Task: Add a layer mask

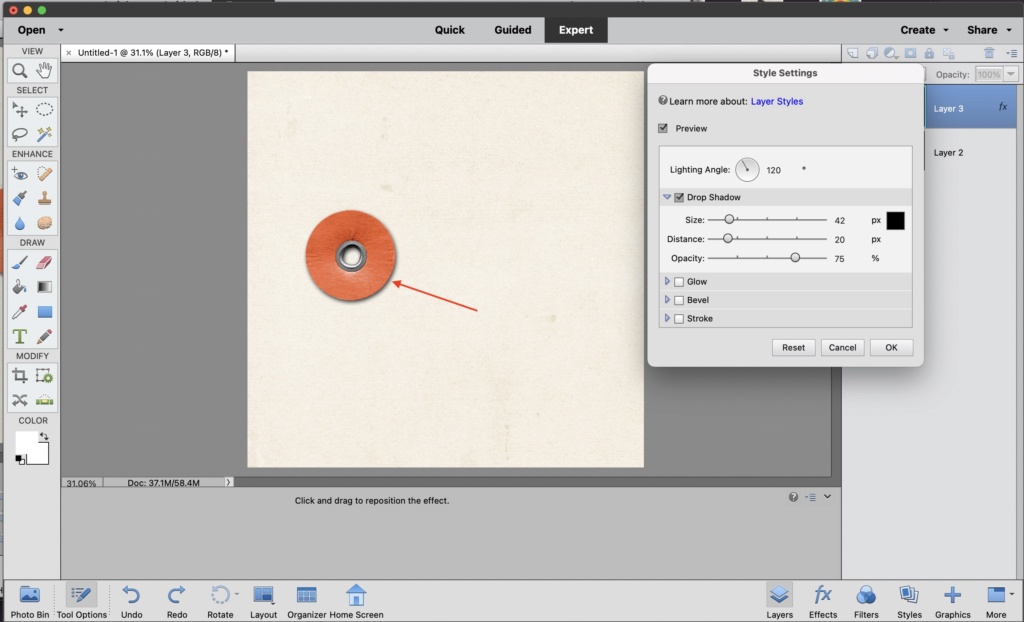Action: [x=910, y=53]
